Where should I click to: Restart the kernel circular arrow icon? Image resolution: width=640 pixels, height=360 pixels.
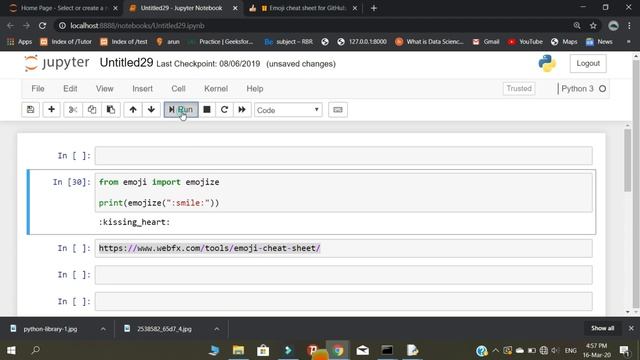[x=224, y=109]
